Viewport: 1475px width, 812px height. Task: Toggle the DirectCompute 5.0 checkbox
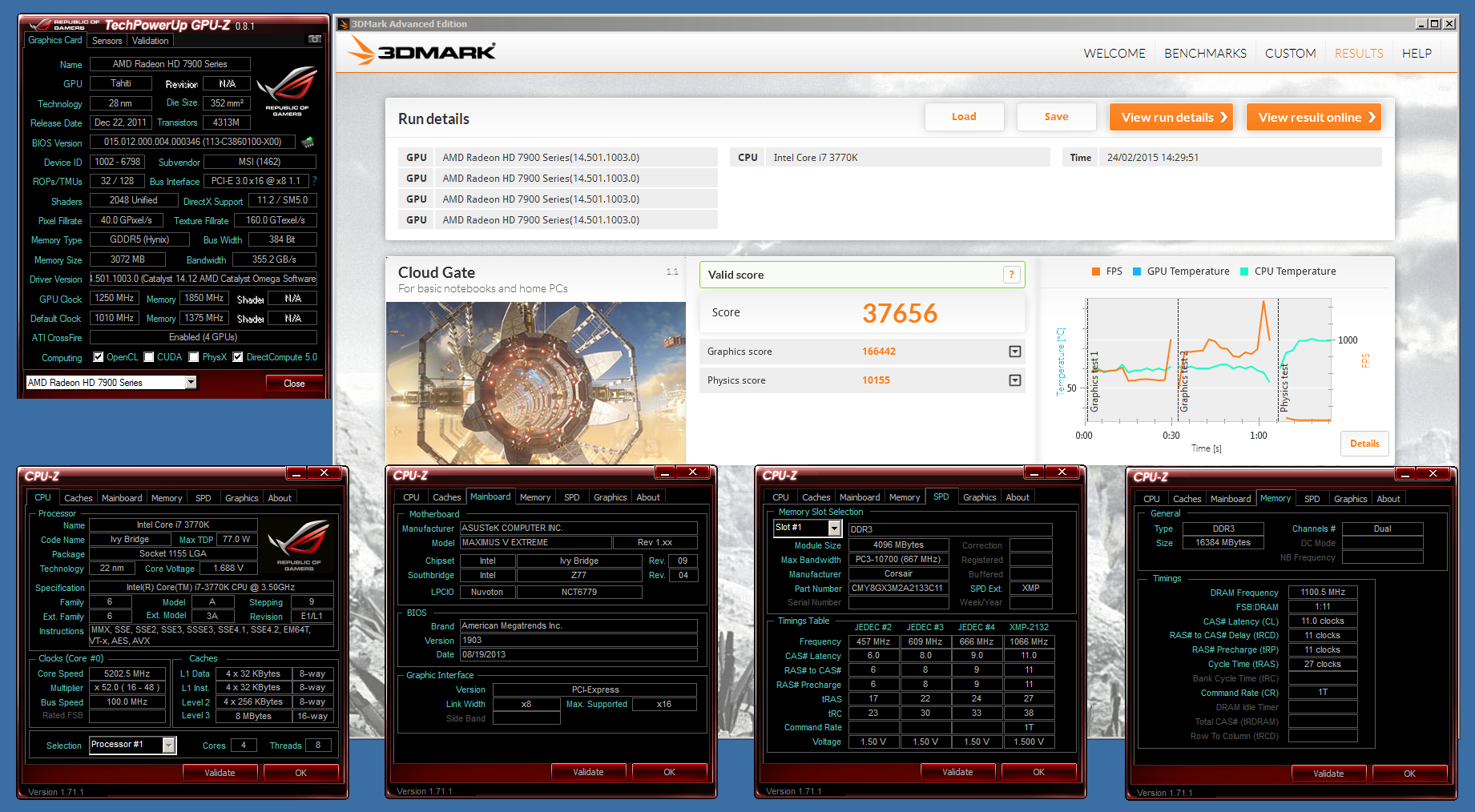[238, 357]
